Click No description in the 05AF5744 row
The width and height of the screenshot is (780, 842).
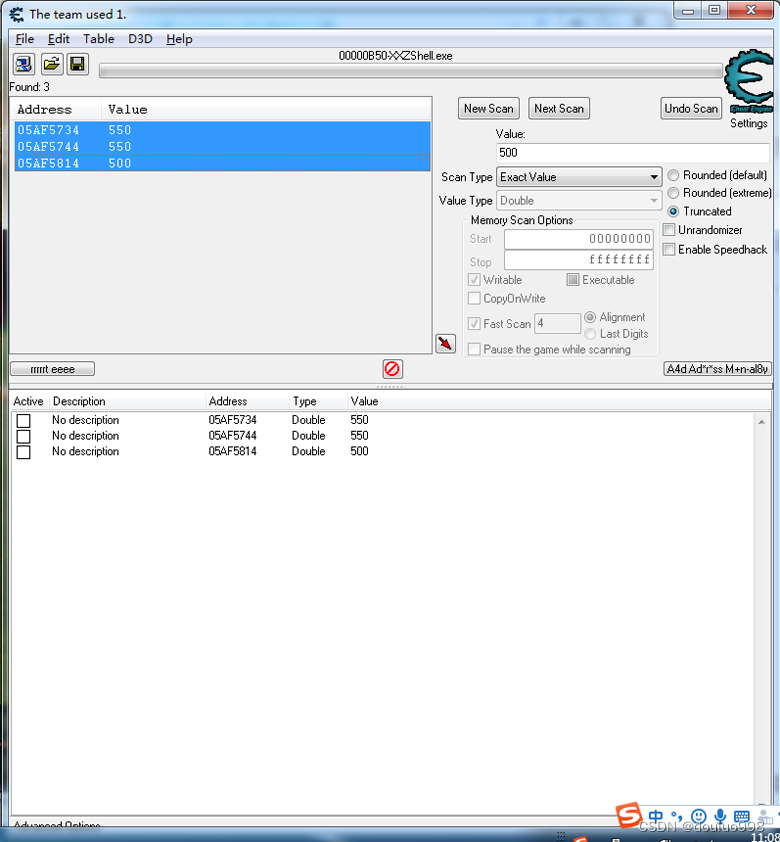(x=85, y=435)
